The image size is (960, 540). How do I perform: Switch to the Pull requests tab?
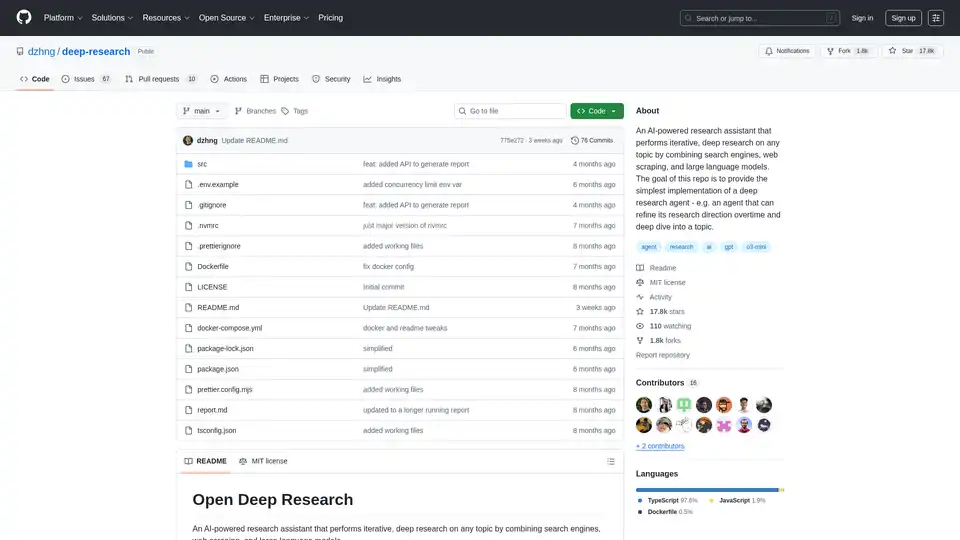[x=160, y=79]
